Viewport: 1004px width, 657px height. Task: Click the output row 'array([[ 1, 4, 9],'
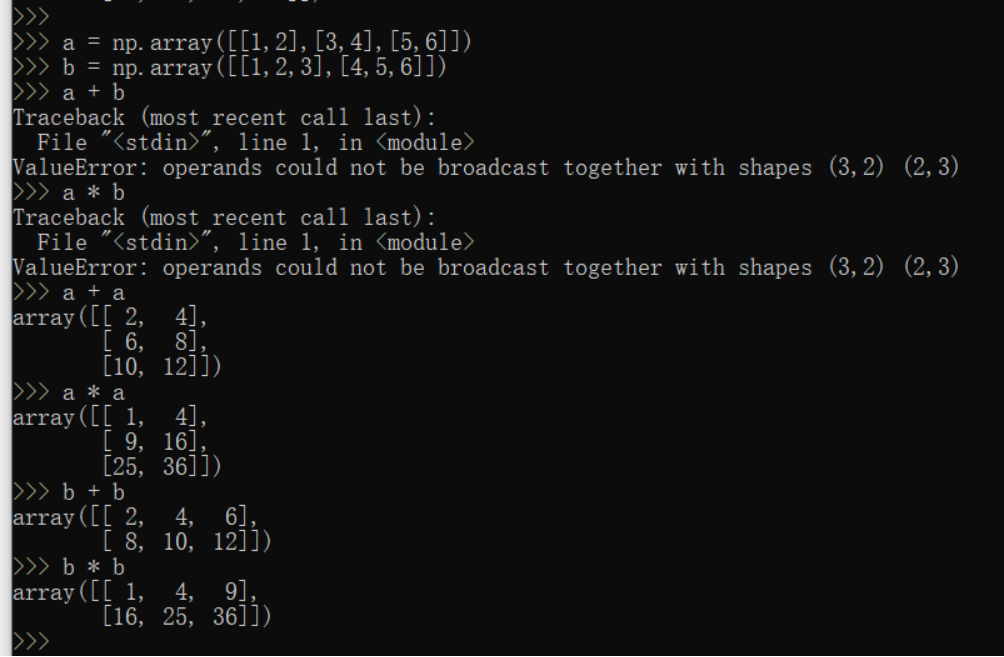coord(135,592)
